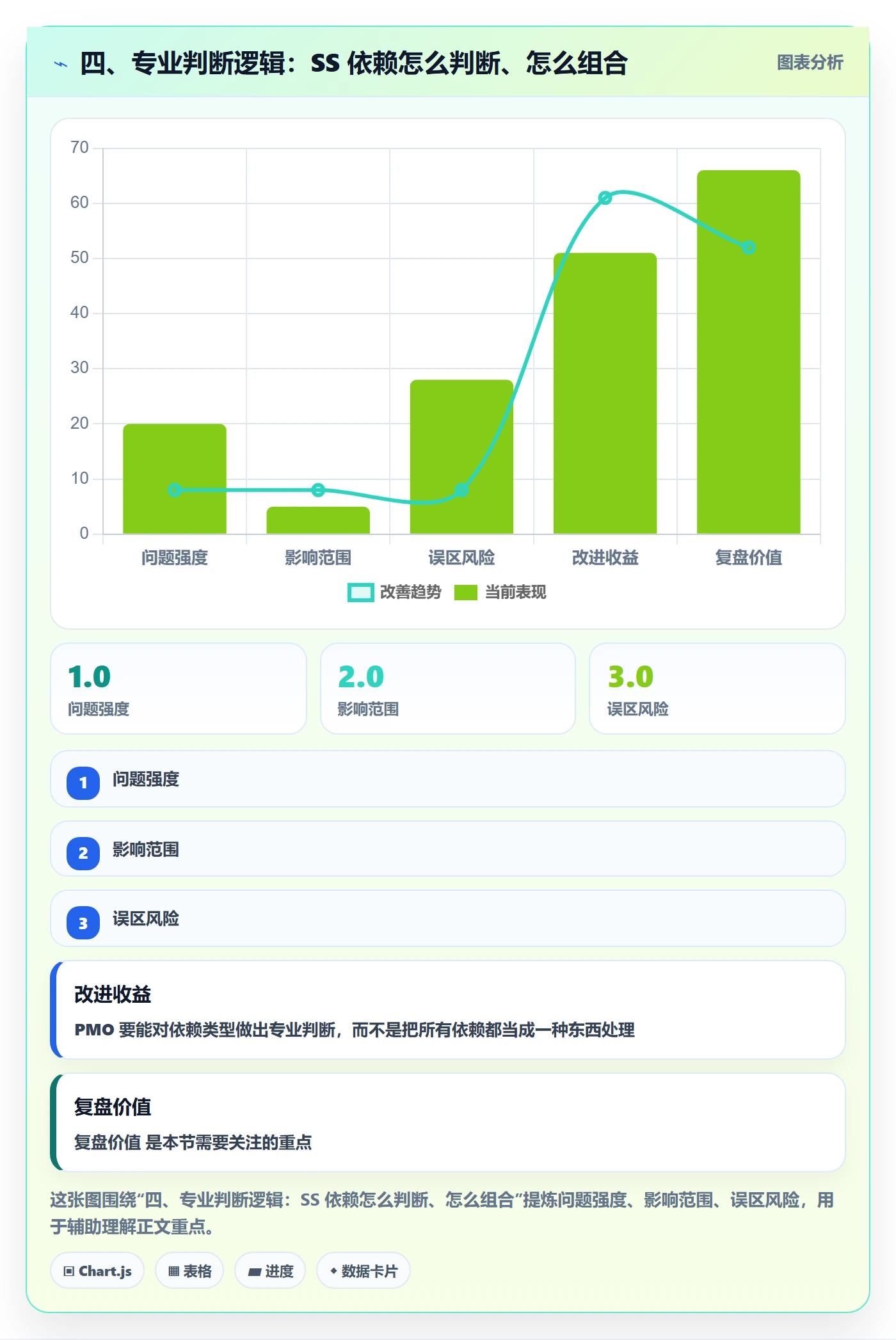Click the summary paragraph starting 这张图围绕

point(442,1213)
